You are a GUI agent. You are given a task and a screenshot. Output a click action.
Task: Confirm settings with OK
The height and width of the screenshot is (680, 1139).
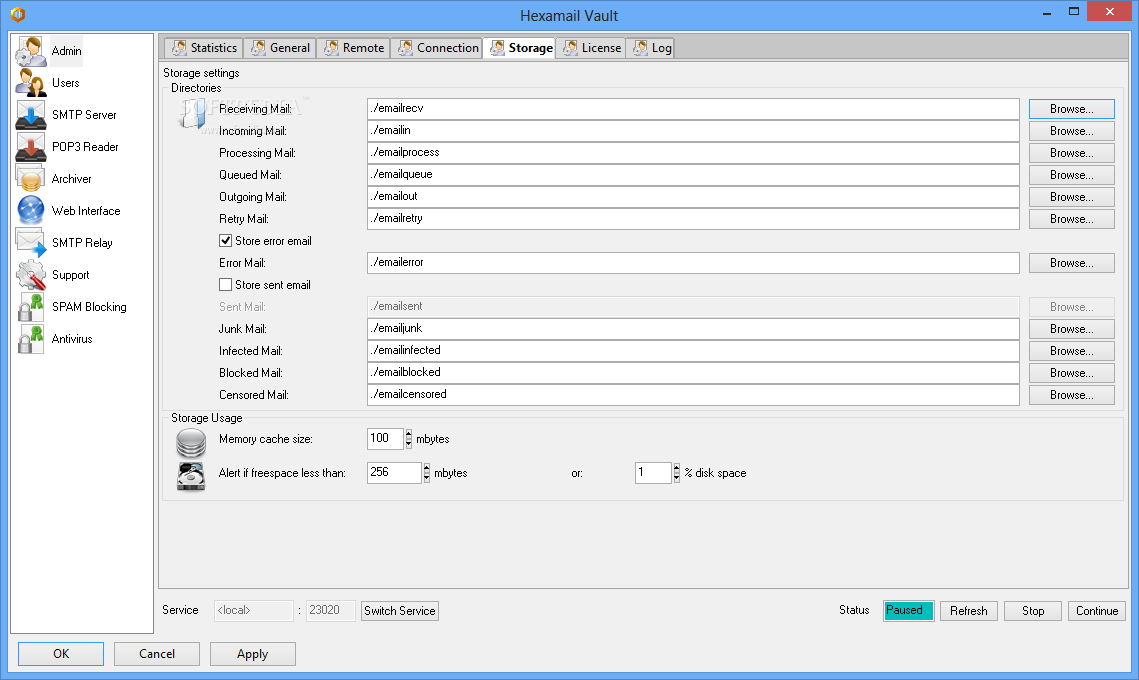tap(61, 654)
